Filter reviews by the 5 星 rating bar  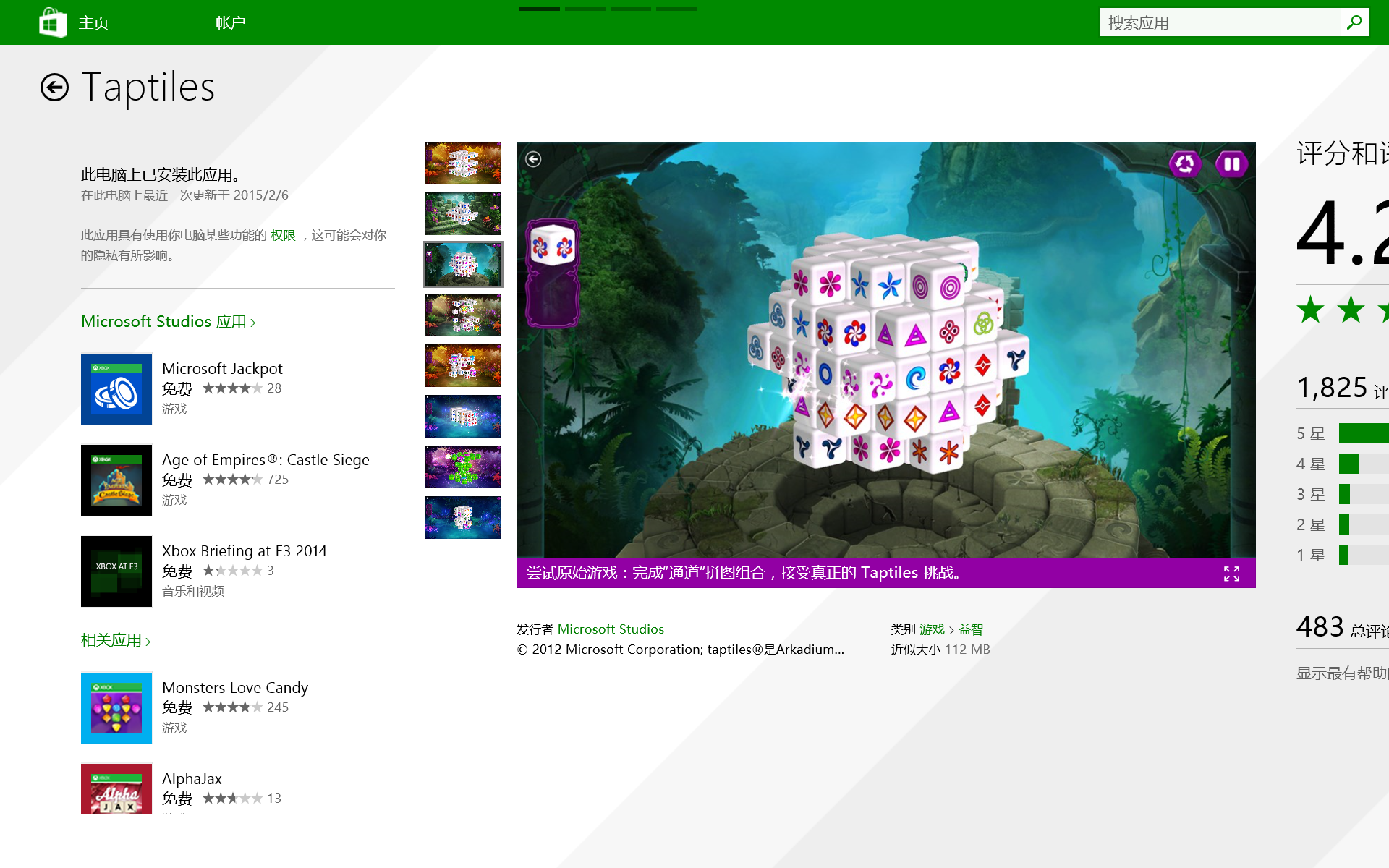[1363, 433]
